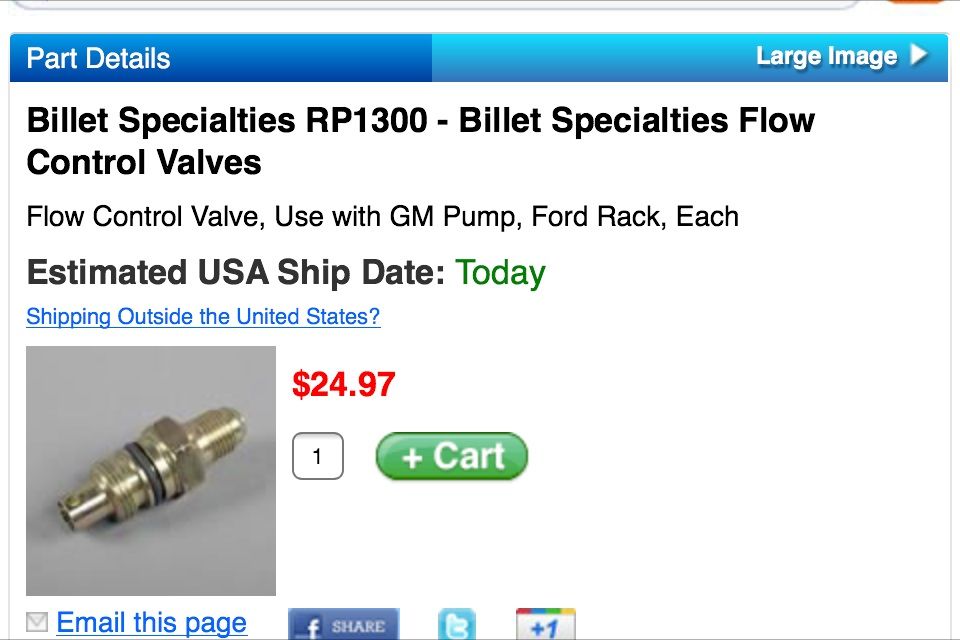
Task: Select the Part Details header tab
Action: coord(99,58)
